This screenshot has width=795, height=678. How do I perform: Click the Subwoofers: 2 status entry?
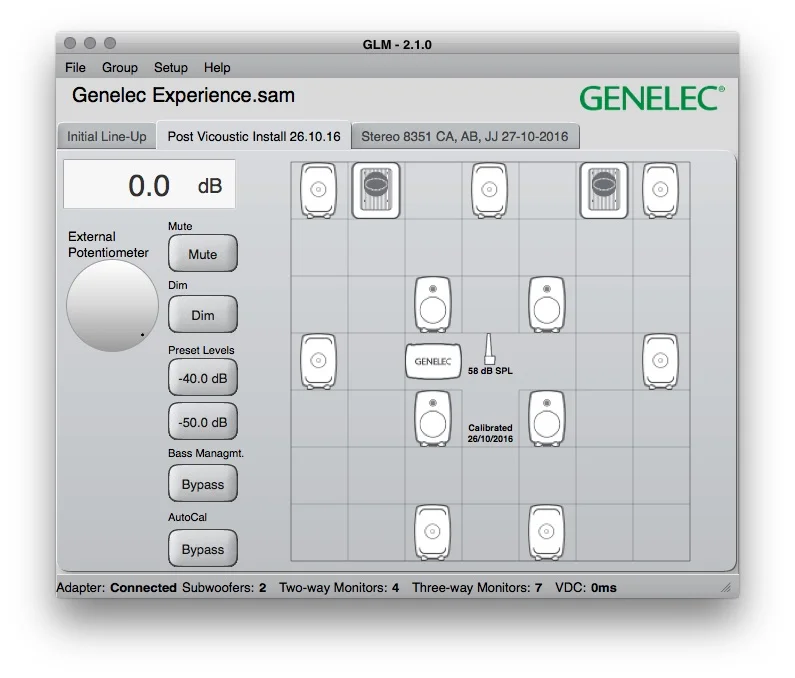click(x=224, y=587)
